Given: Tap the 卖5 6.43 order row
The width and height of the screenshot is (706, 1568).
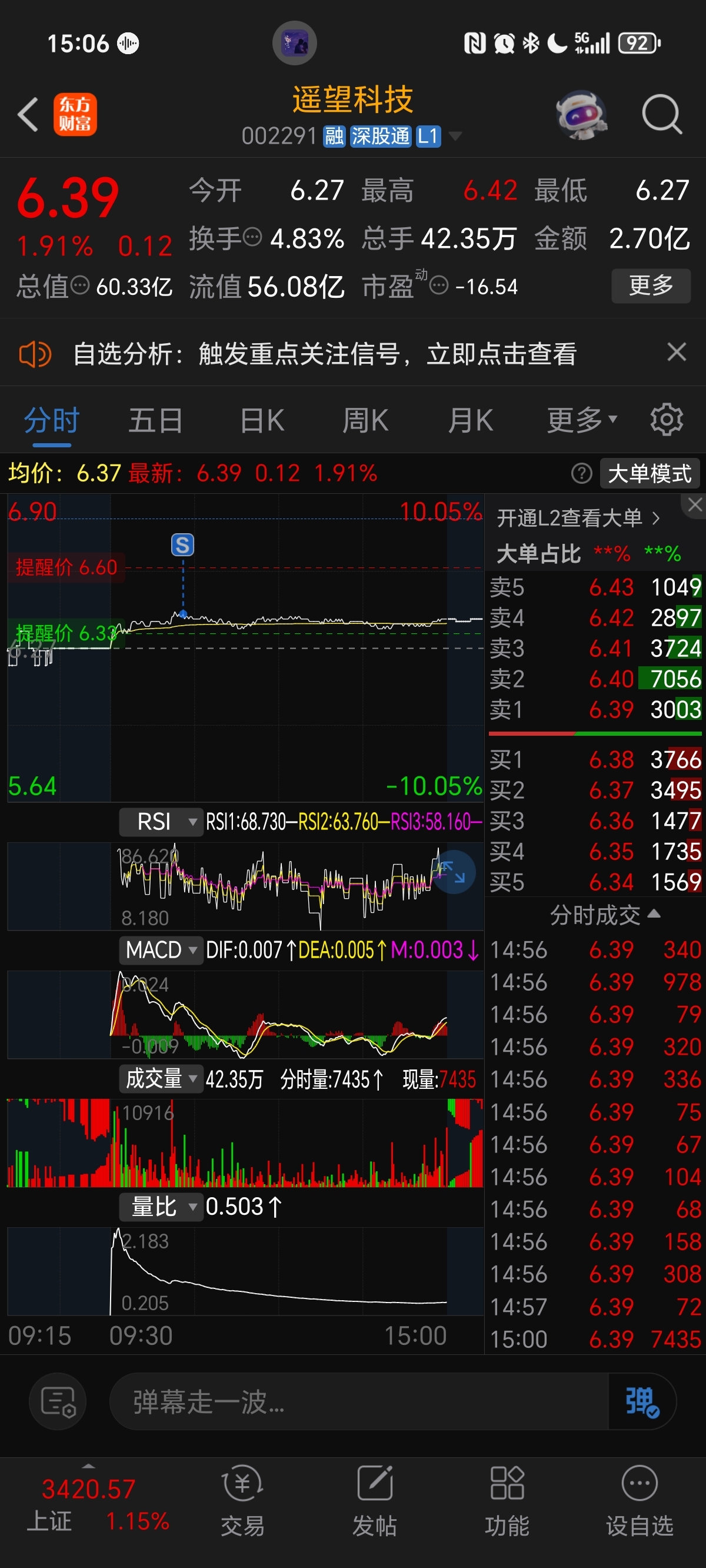Looking at the screenshot, I should (595, 587).
